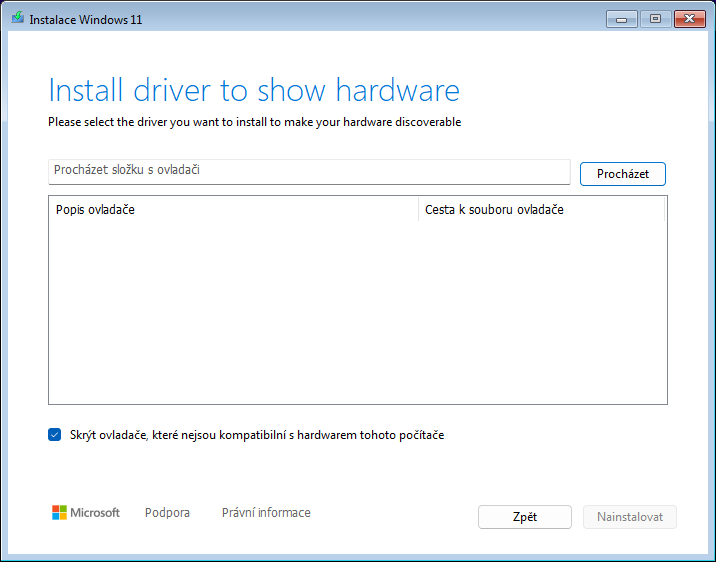Close the Instalace Windows 11 window
The width and height of the screenshot is (716, 562).
[x=690, y=19]
